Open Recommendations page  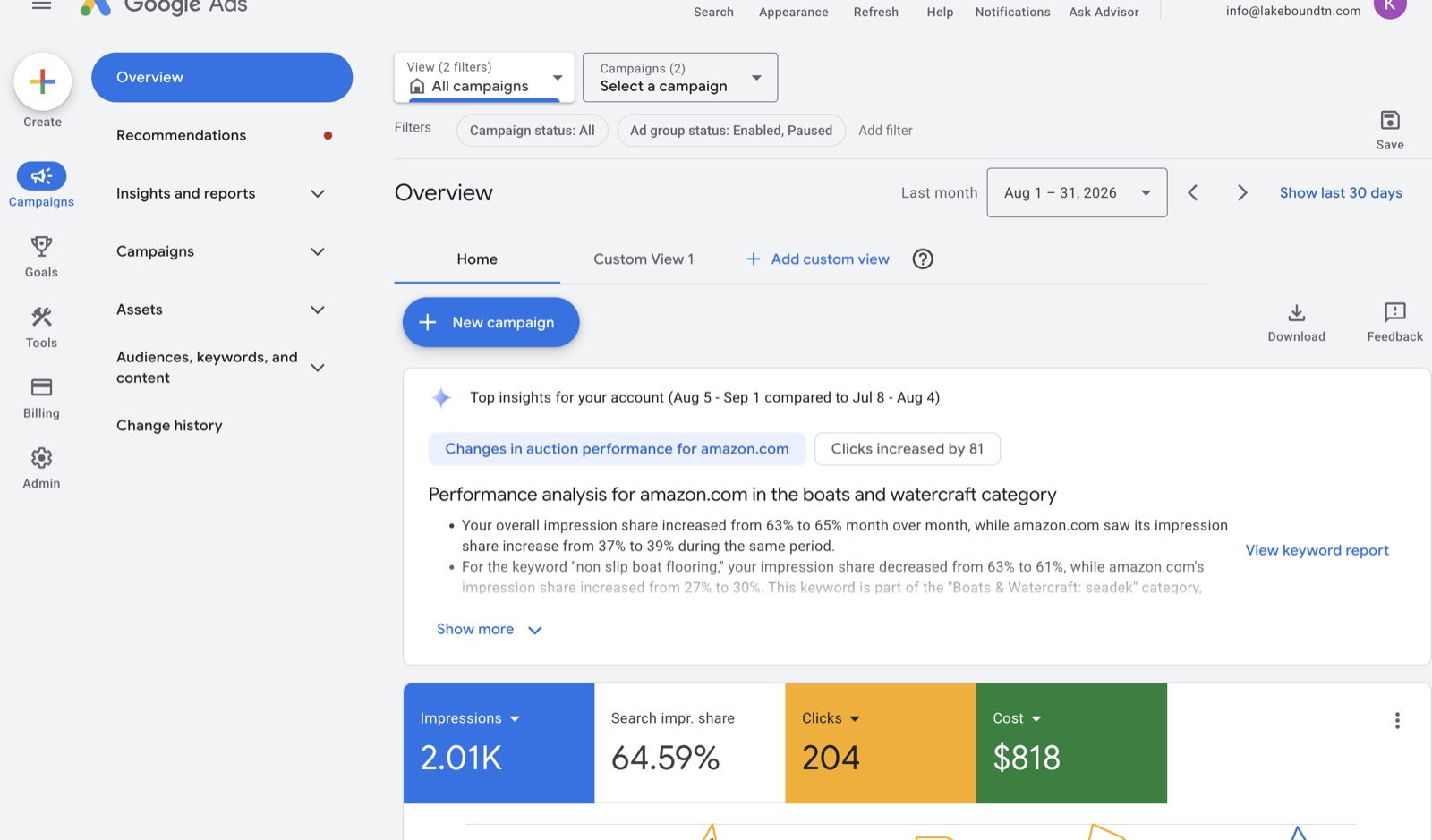tap(181, 135)
